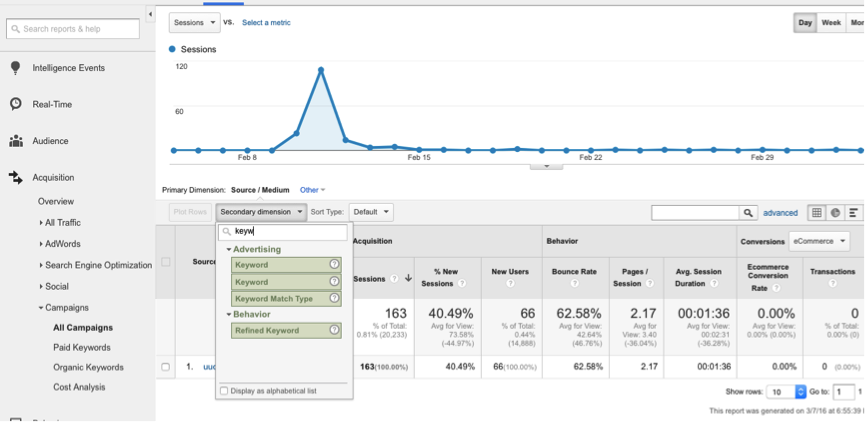865x422 pixels.
Task: Open Acquisition arrows icon
Action: point(15,177)
